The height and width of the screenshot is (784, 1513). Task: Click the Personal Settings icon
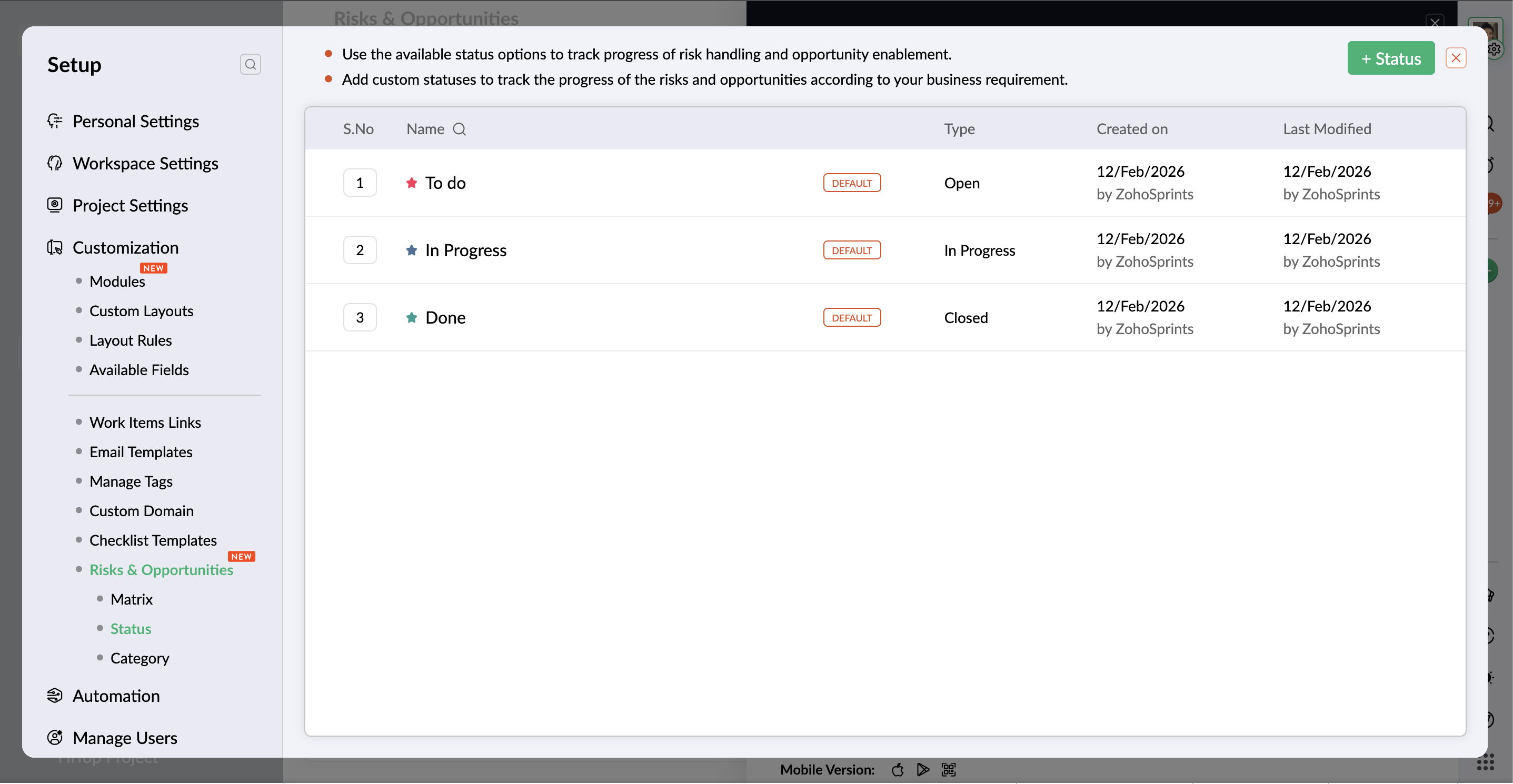[55, 121]
